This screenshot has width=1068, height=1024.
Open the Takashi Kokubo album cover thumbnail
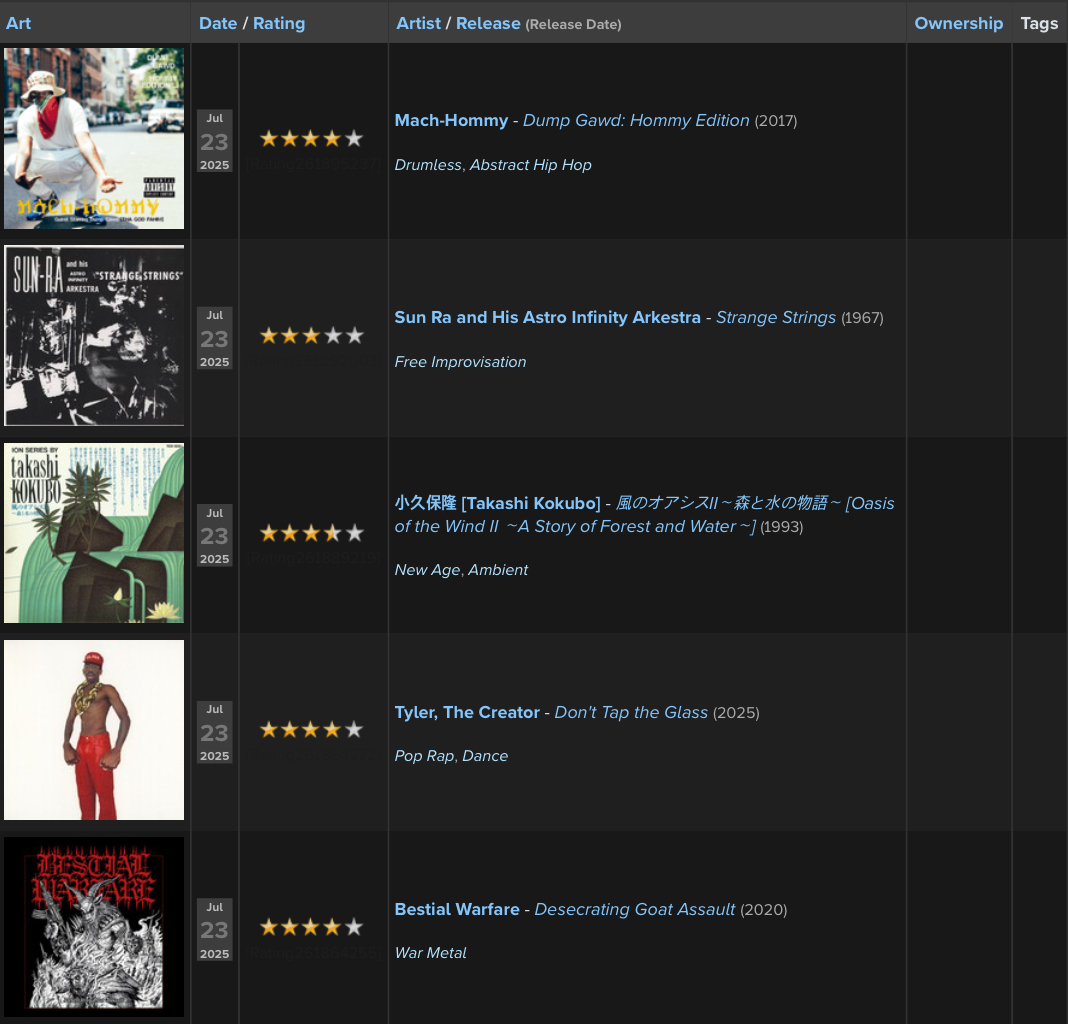coord(94,533)
